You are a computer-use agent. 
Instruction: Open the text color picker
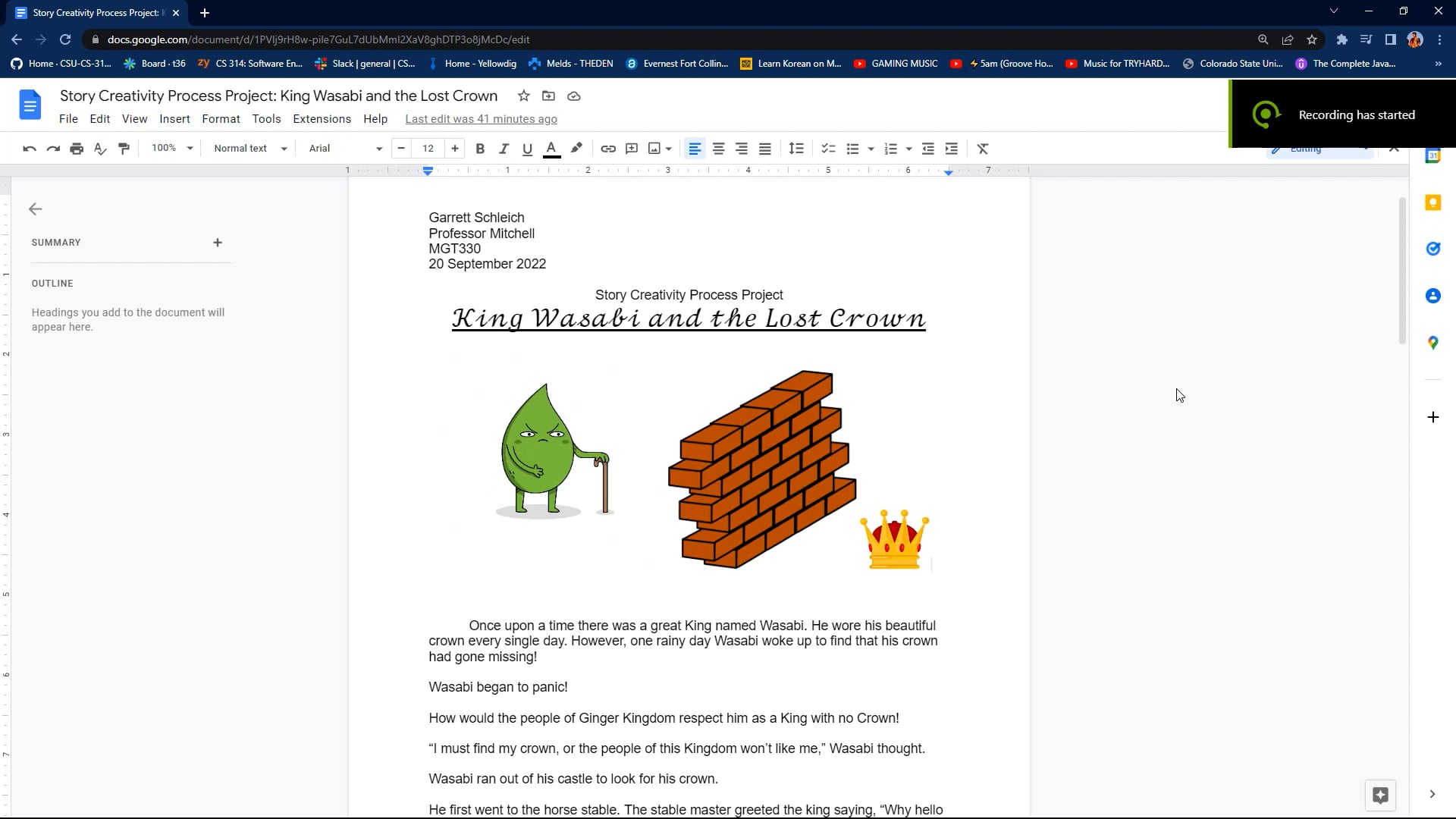click(552, 149)
